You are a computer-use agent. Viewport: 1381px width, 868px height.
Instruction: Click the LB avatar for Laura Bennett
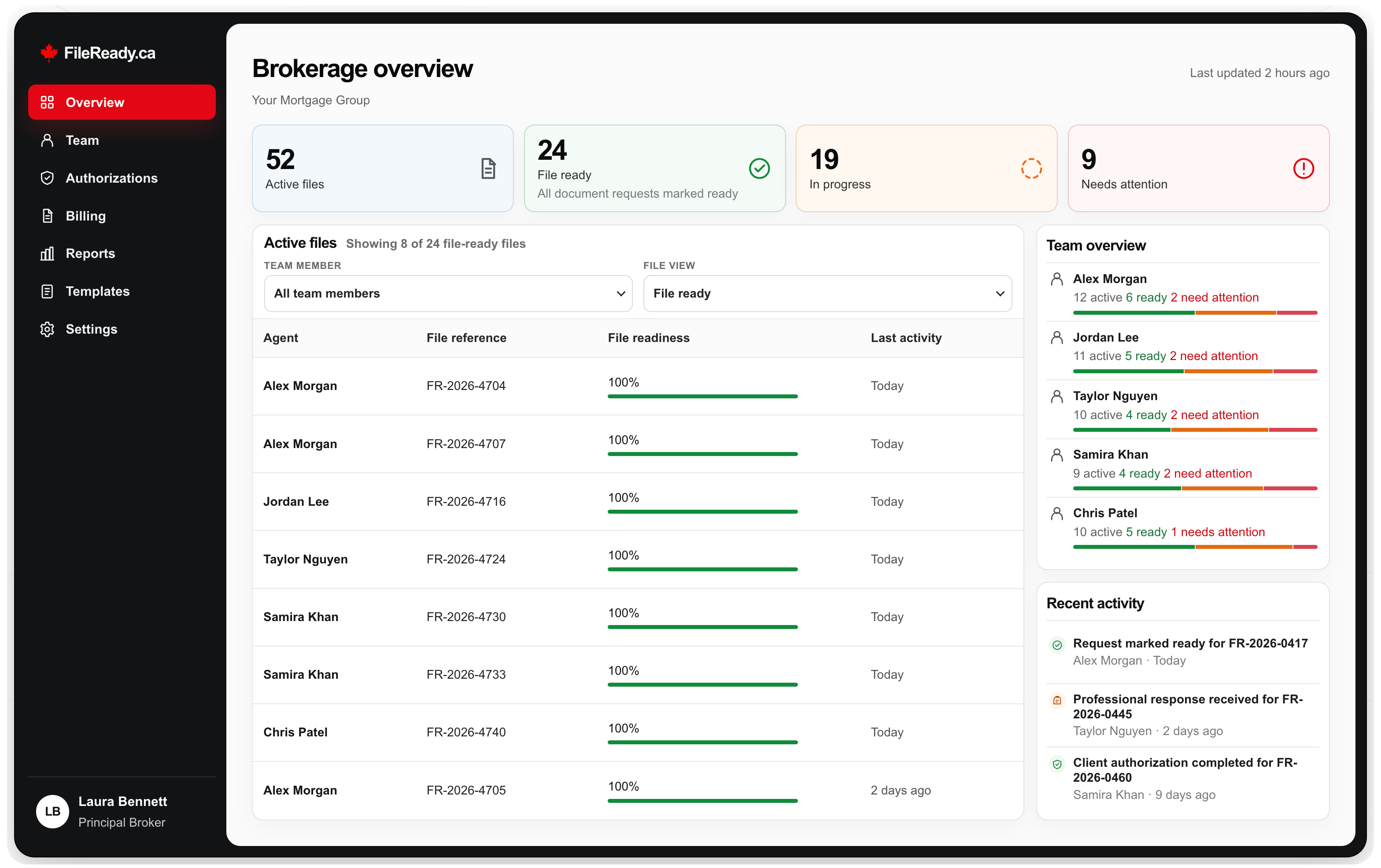(x=52, y=811)
